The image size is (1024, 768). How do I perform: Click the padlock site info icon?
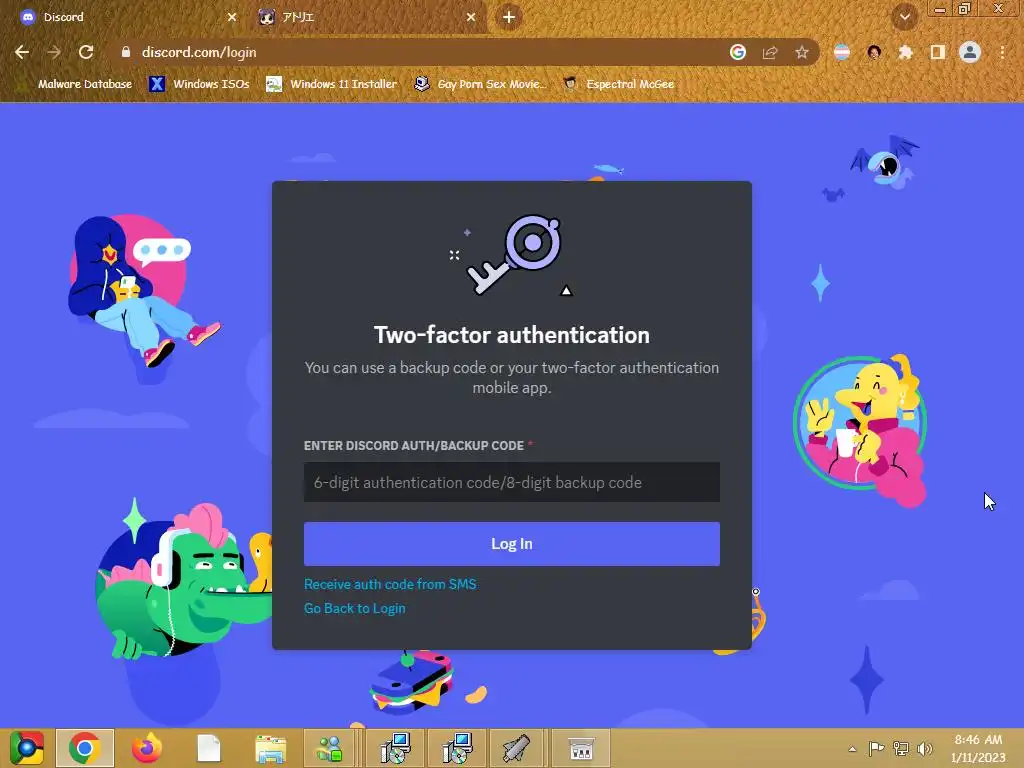click(x=126, y=52)
